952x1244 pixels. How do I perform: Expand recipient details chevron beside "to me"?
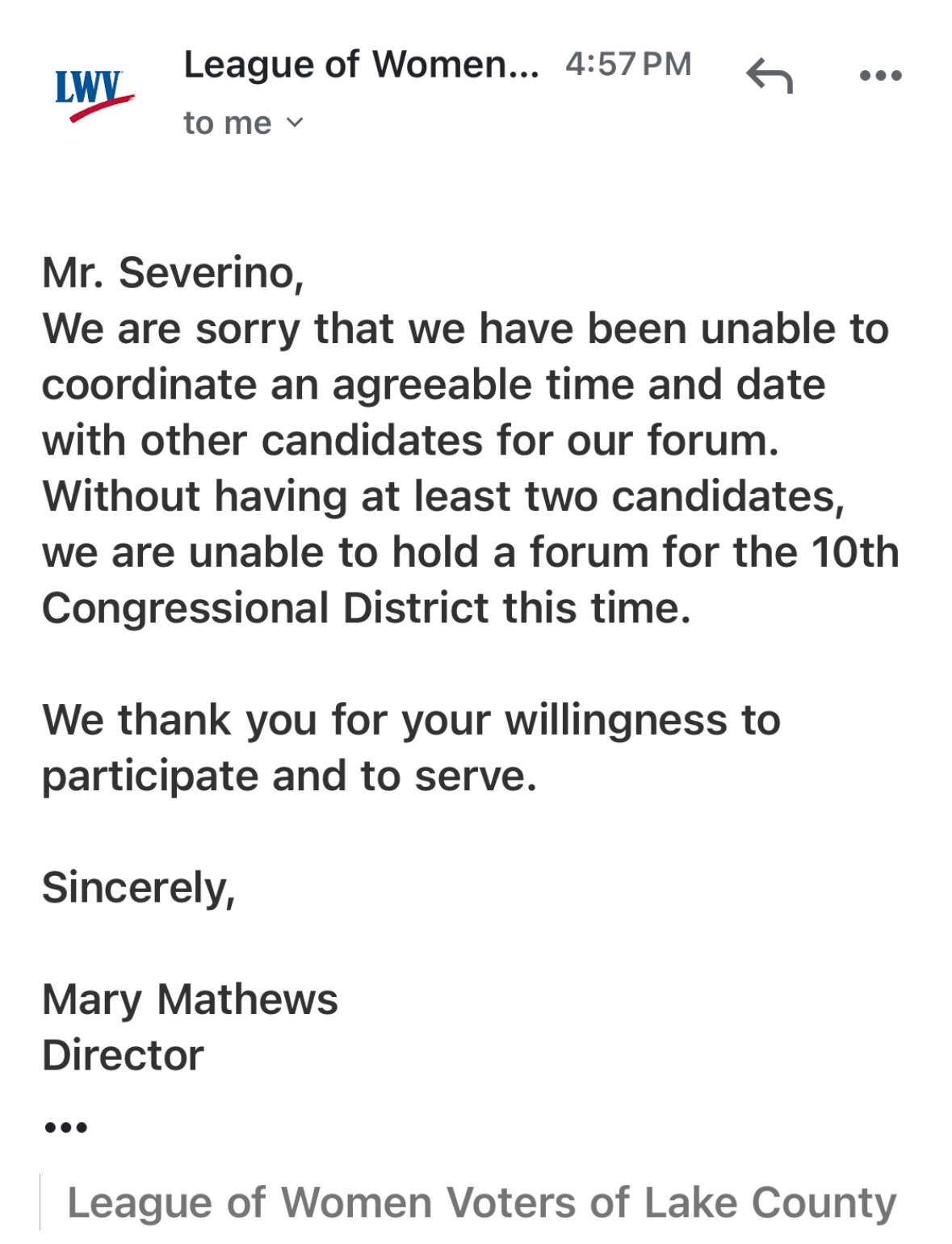pyautogui.click(x=296, y=123)
